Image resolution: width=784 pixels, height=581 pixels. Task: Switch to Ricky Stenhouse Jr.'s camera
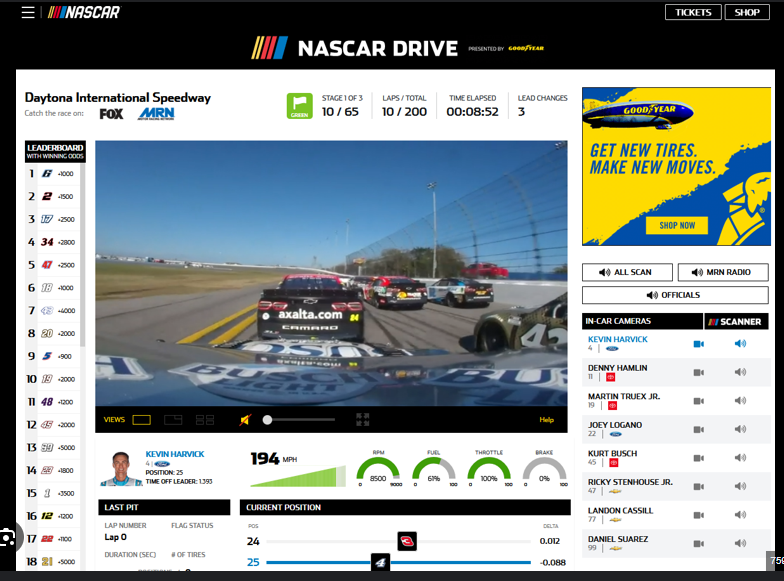698,486
